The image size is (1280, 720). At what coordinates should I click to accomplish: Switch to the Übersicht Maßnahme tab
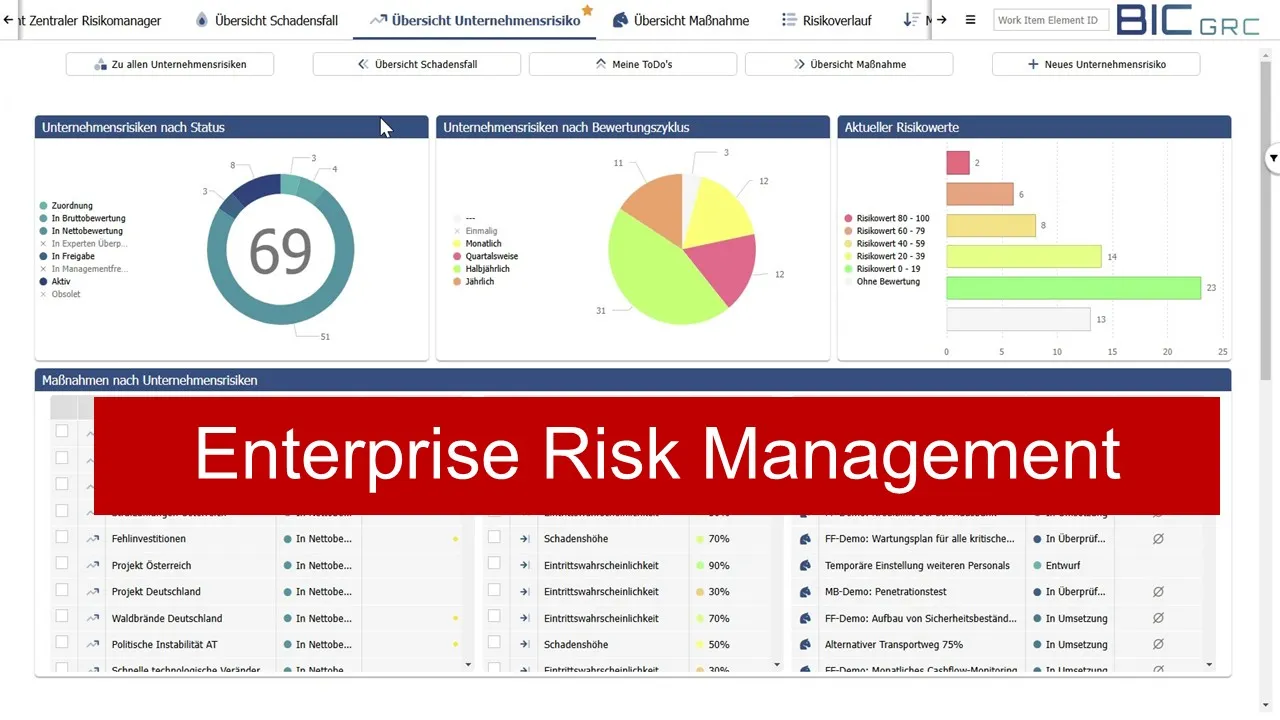click(681, 20)
